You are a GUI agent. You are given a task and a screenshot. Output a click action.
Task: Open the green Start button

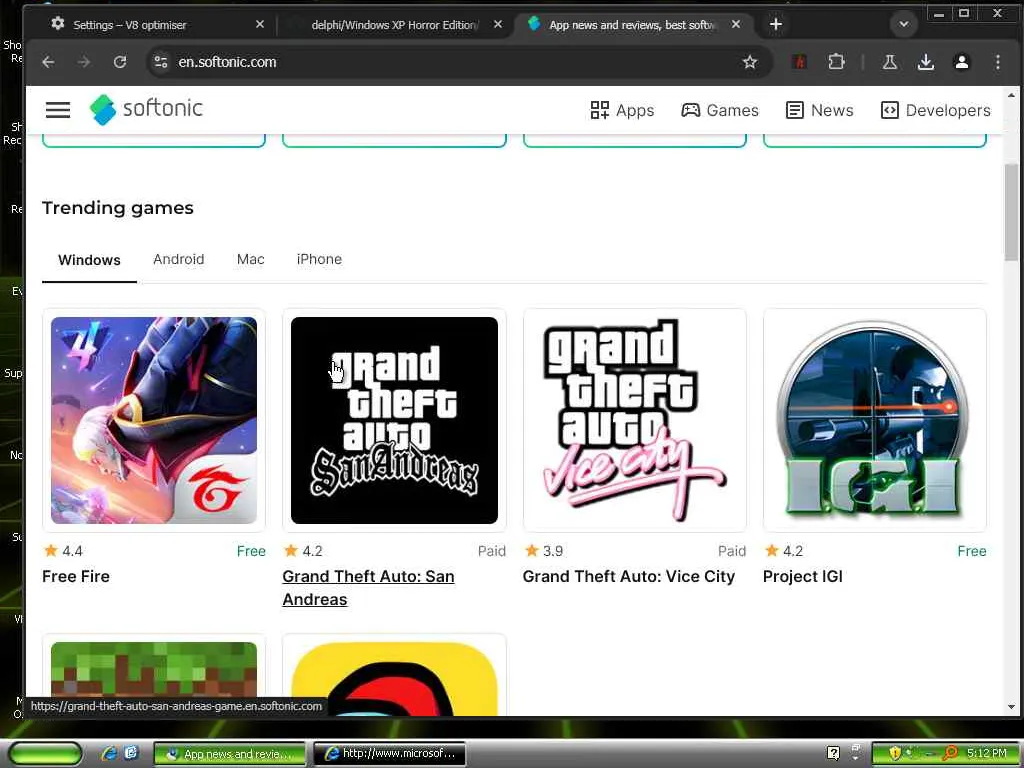[x=45, y=754]
